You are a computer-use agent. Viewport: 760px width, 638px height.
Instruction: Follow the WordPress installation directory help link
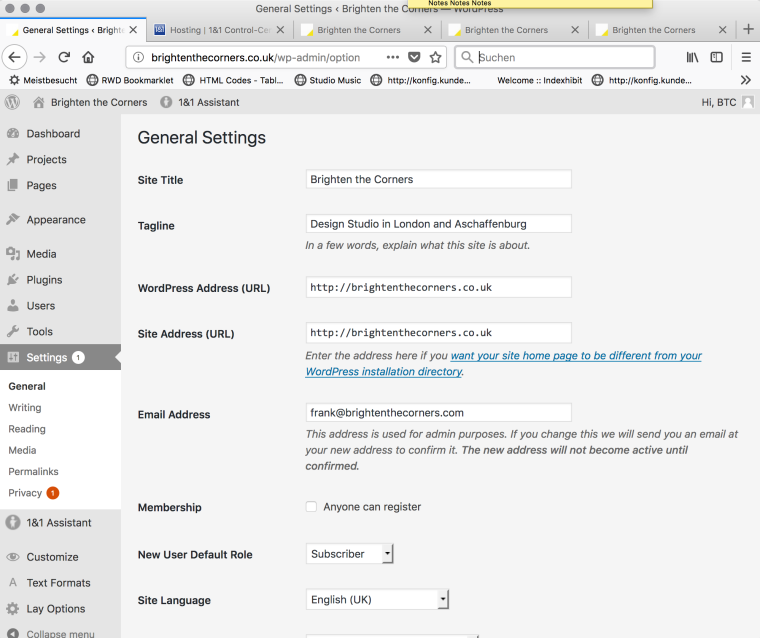pos(384,371)
